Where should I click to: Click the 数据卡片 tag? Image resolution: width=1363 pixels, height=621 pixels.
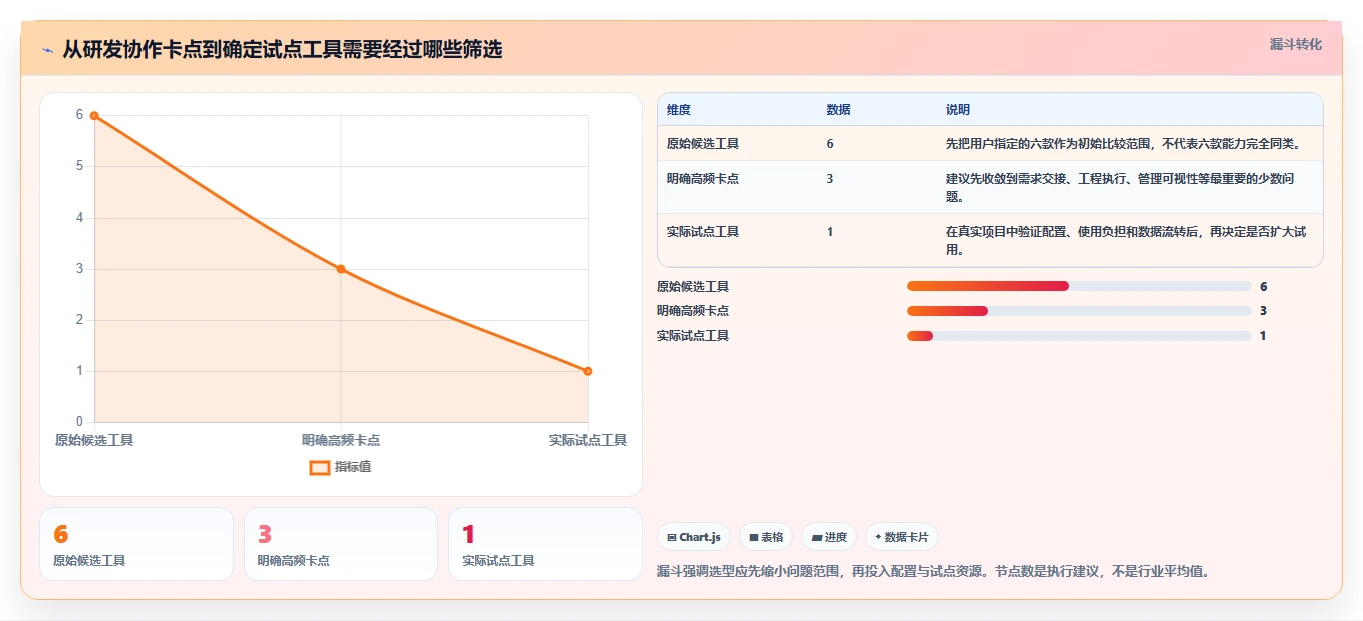point(901,537)
